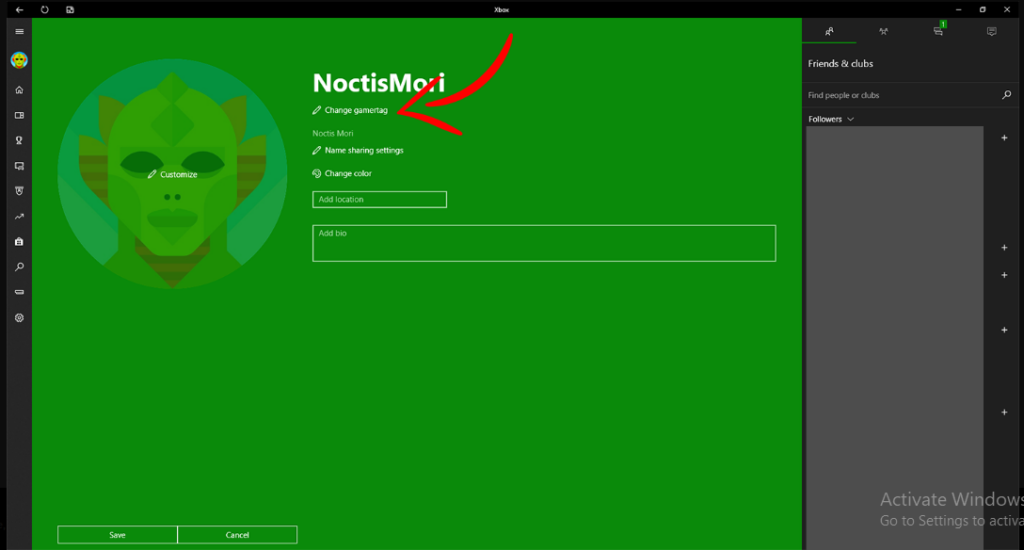
Task: Click the Save button
Action: pos(118,534)
